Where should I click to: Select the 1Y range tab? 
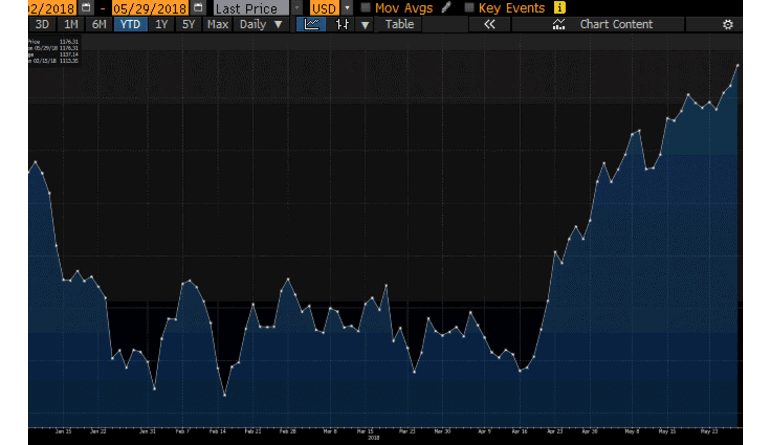click(161, 24)
